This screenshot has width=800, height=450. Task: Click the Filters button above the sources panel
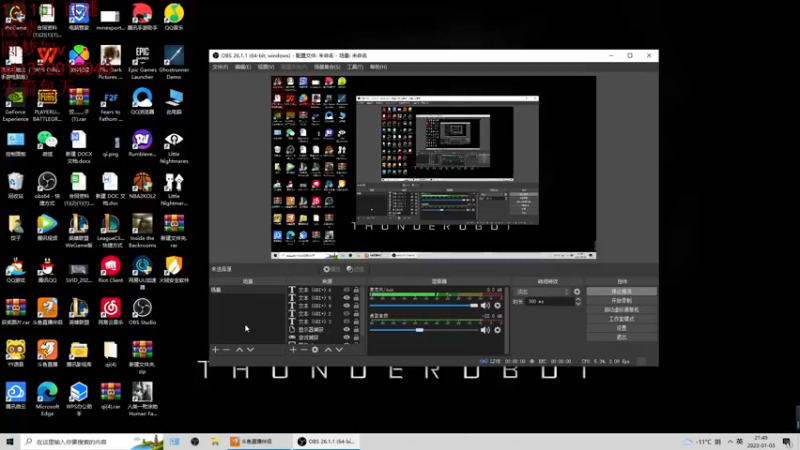pos(356,269)
